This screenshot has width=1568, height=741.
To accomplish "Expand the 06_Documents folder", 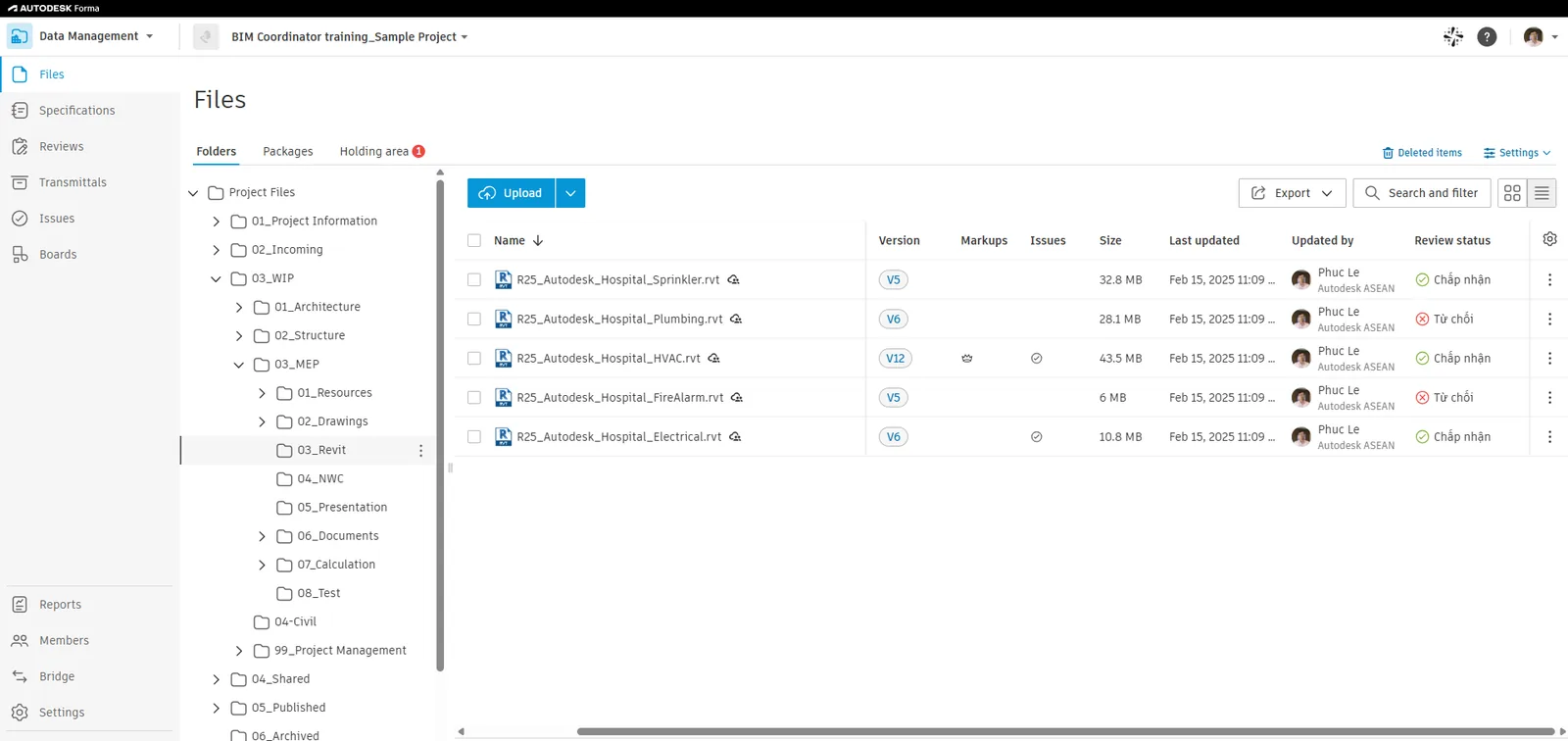I will click(x=262, y=536).
